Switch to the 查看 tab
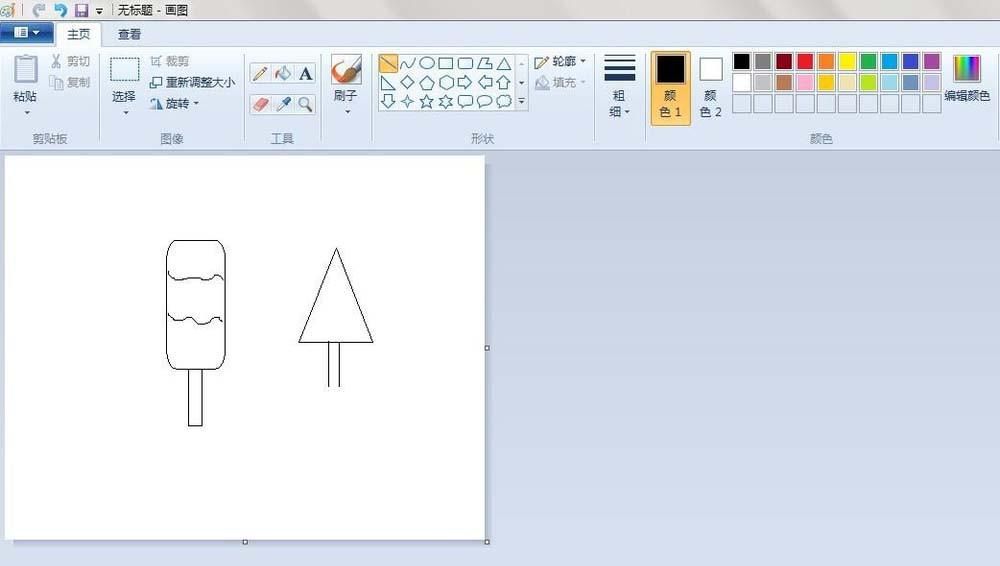1000x566 pixels. click(129, 34)
